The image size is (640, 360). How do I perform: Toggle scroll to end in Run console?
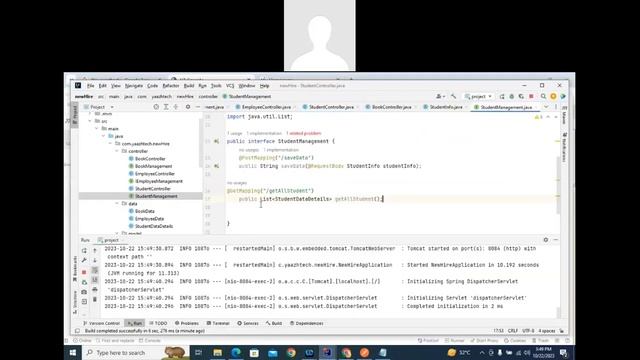tap(95, 280)
